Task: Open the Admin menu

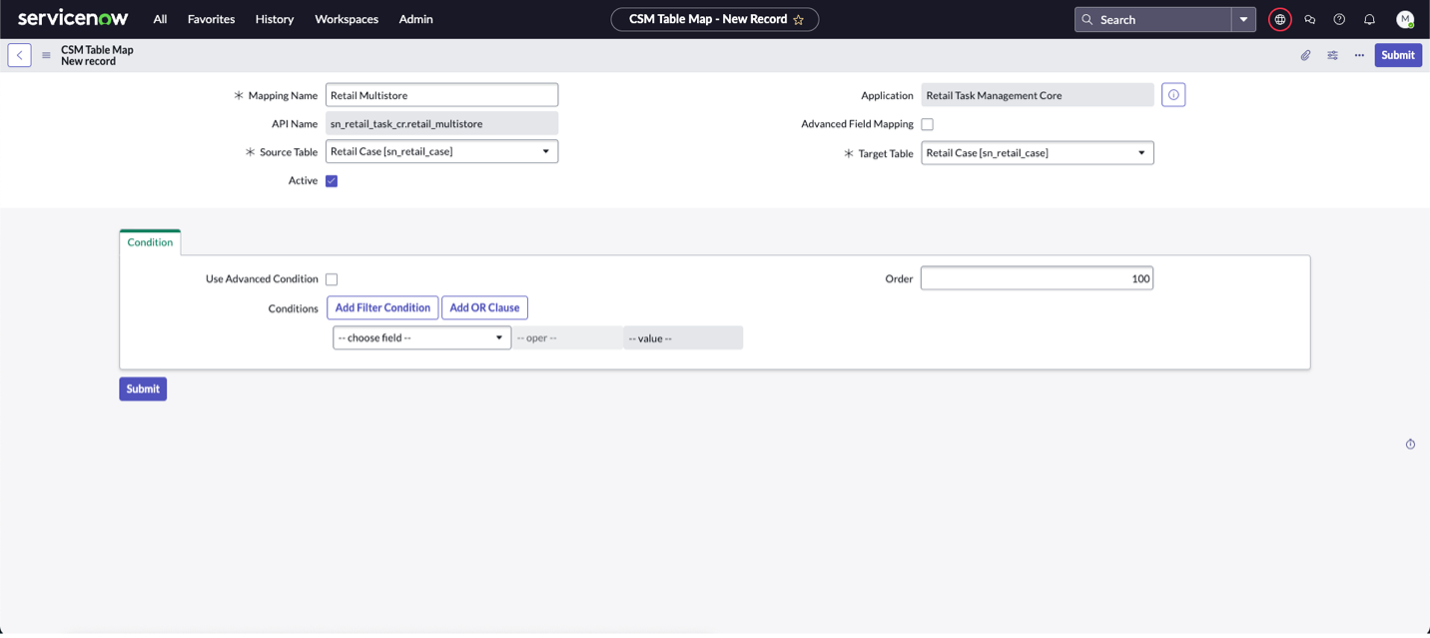Action: point(416,19)
